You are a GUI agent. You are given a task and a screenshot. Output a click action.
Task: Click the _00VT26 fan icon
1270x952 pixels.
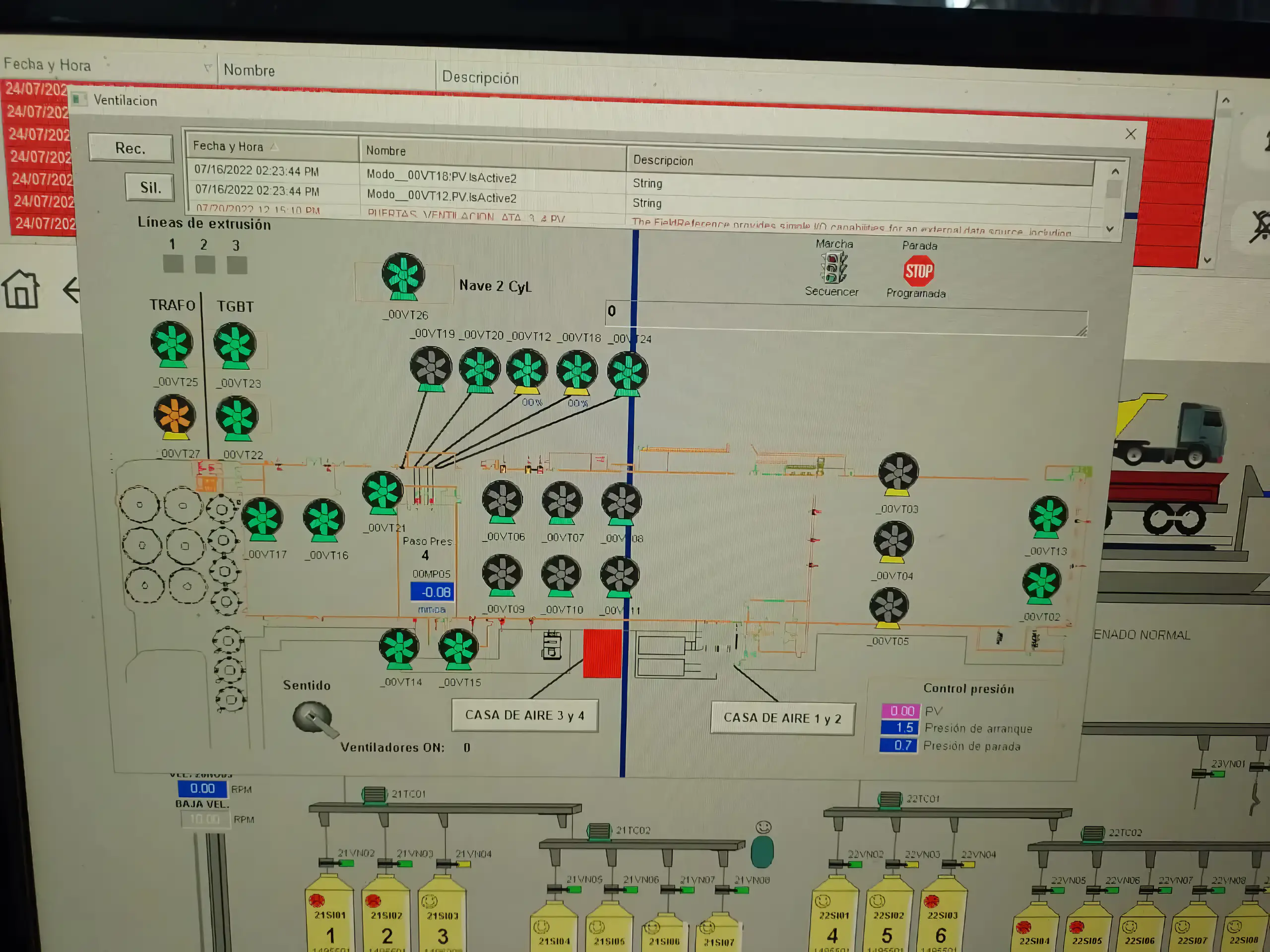click(403, 276)
